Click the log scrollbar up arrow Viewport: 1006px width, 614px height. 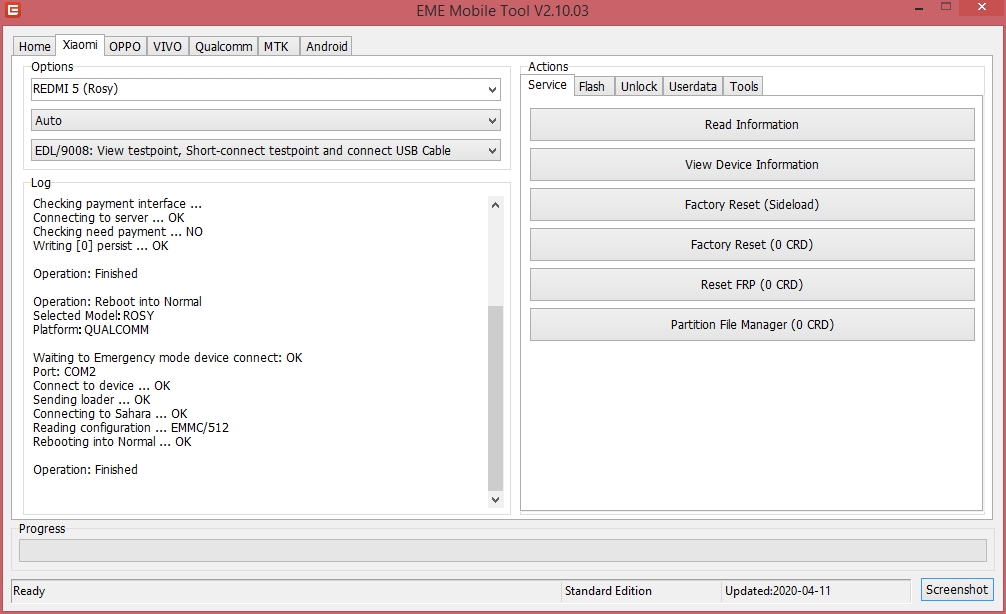pos(495,205)
